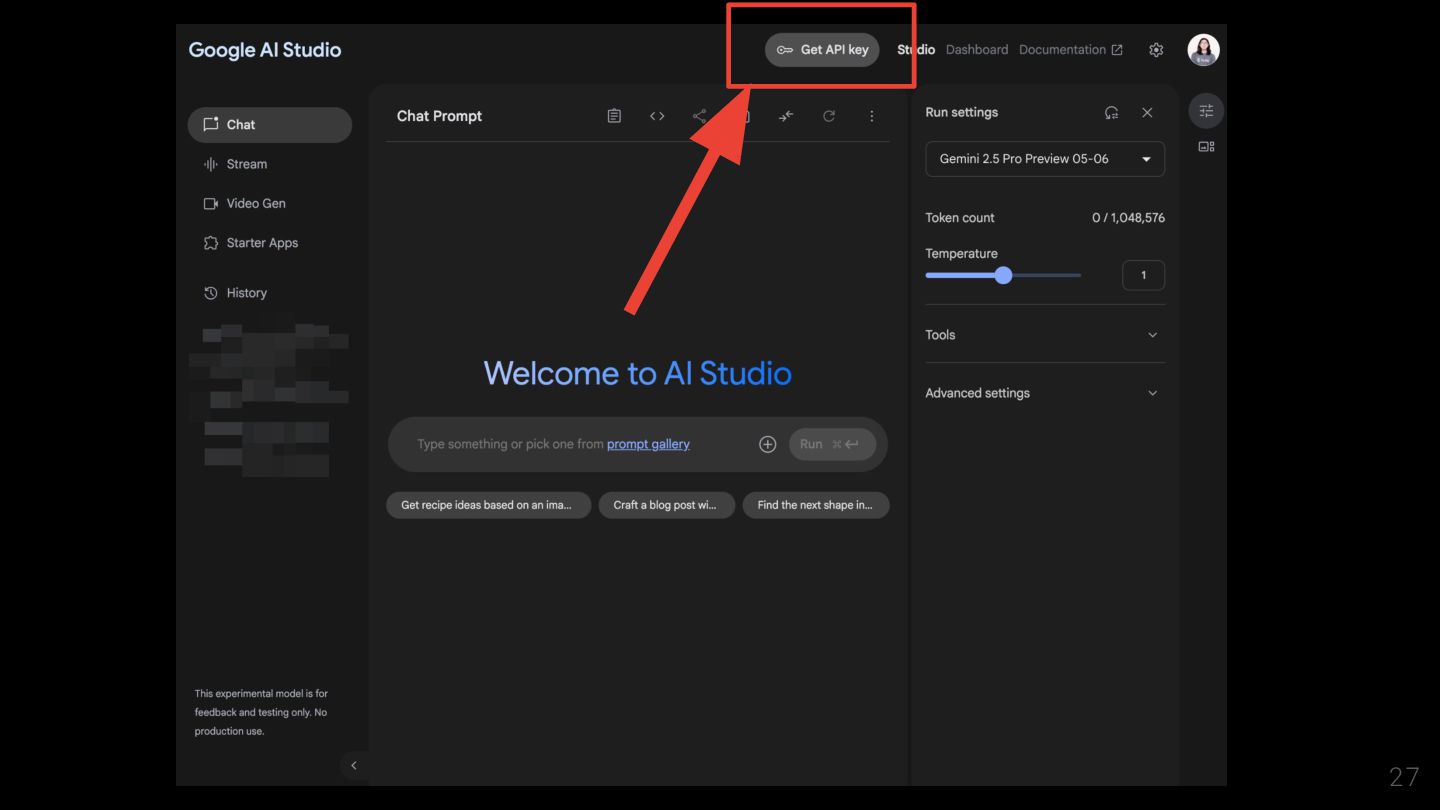
Task: Click the system instructions clipboard icon
Action: point(614,116)
